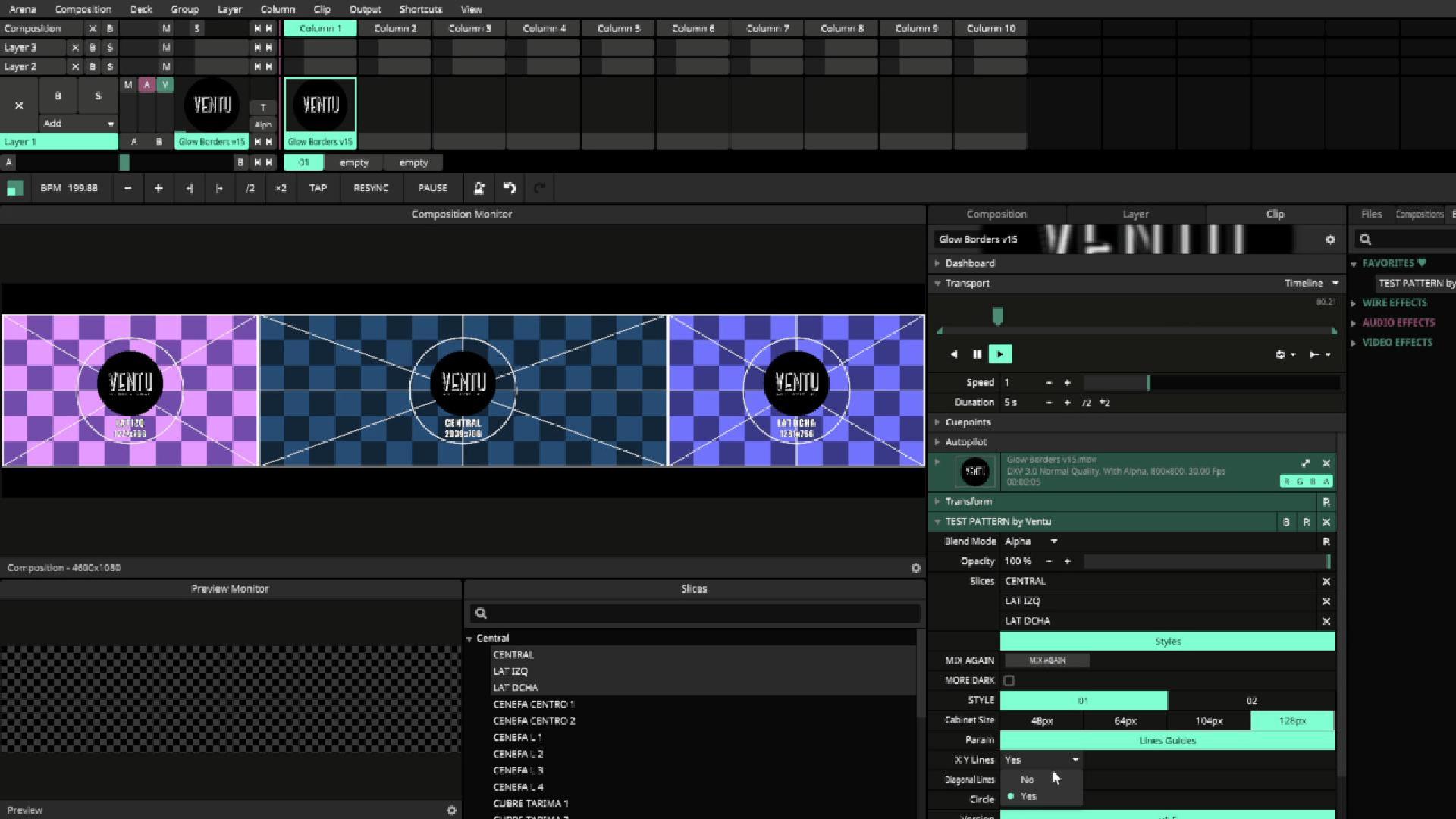The height and width of the screenshot is (819, 1456).
Task: Switch to the Layer tab
Action: (1135, 215)
